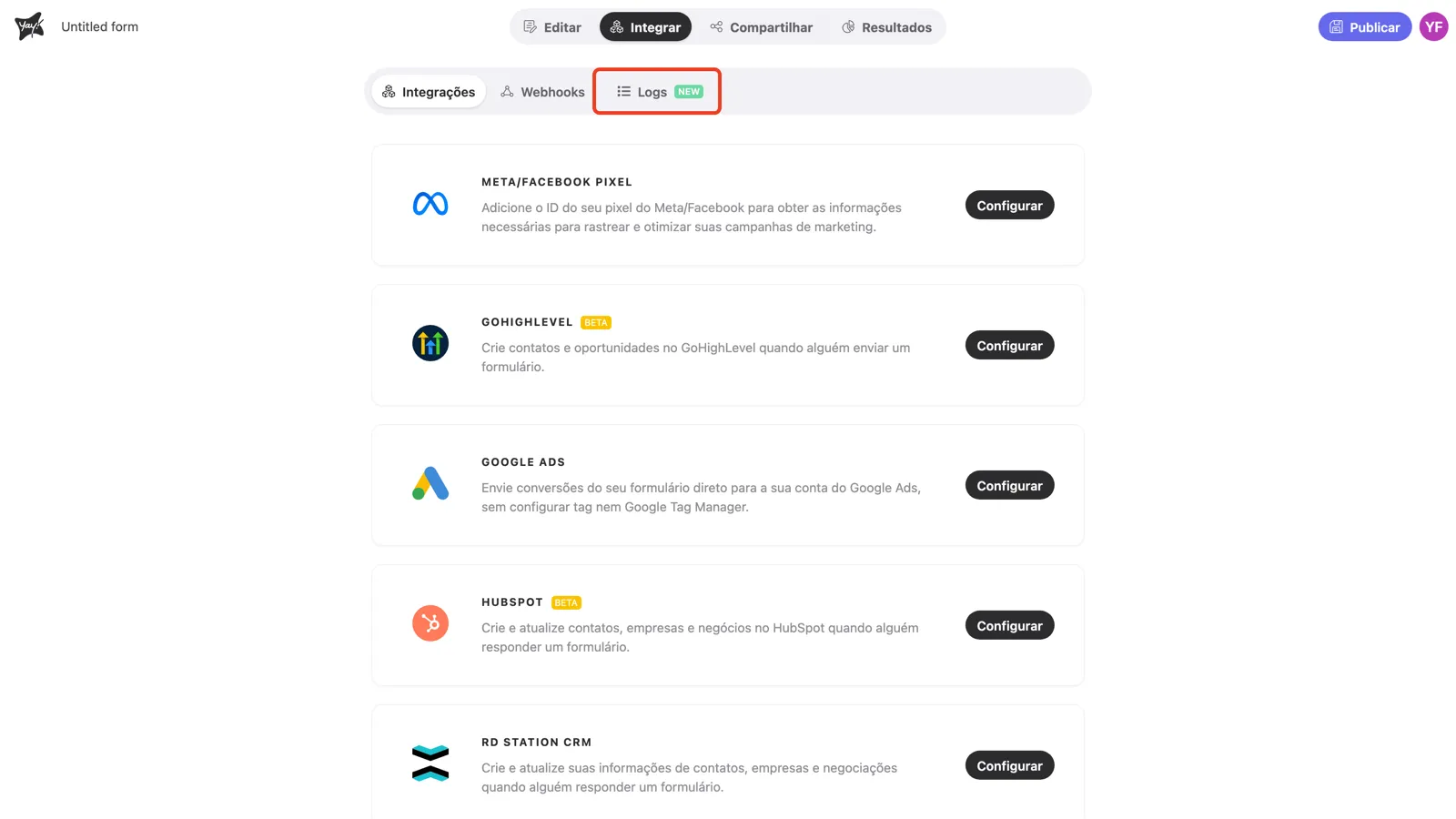Click the HUBSPOT heading text
This screenshot has width=1456, height=819.
point(512,602)
